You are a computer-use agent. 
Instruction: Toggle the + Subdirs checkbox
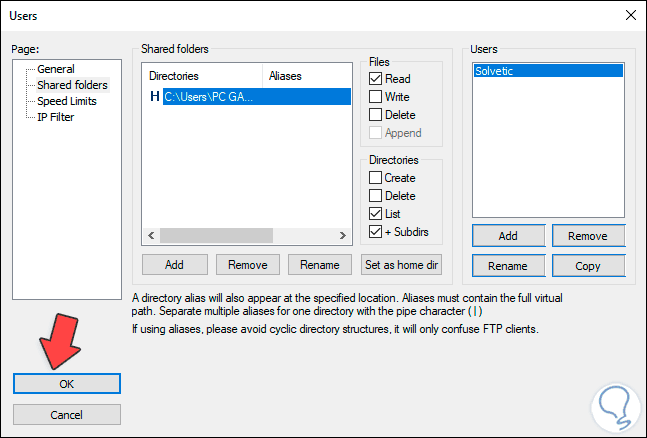click(375, 232)
